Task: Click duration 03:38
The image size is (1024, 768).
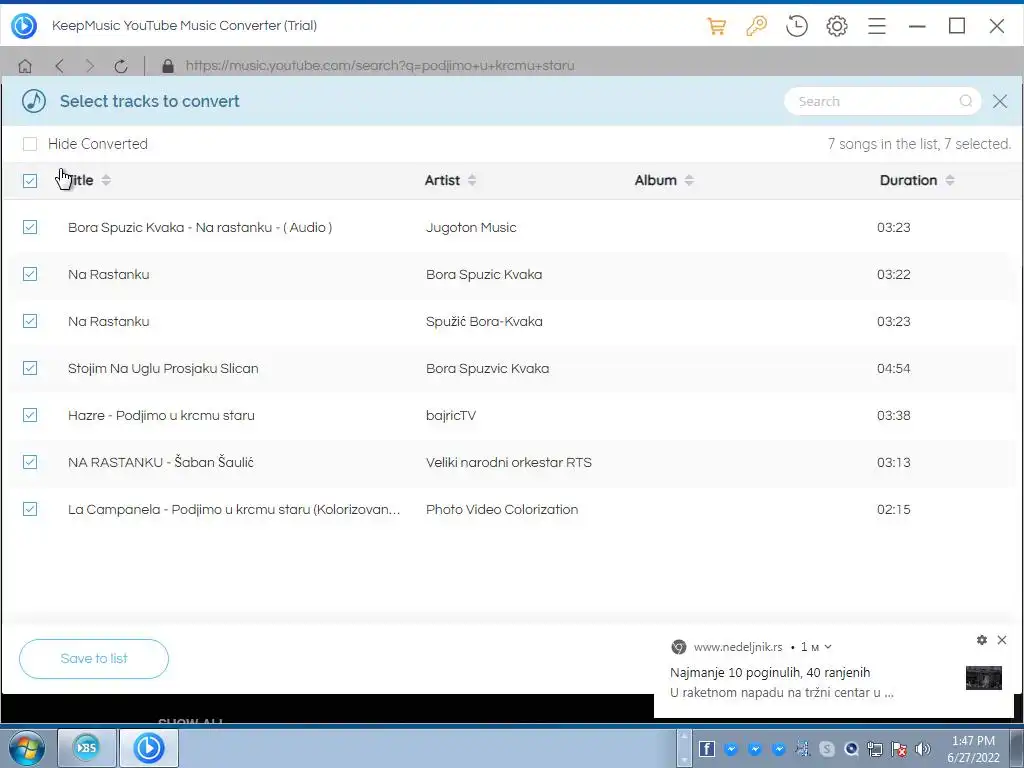Action: point(893,415)
